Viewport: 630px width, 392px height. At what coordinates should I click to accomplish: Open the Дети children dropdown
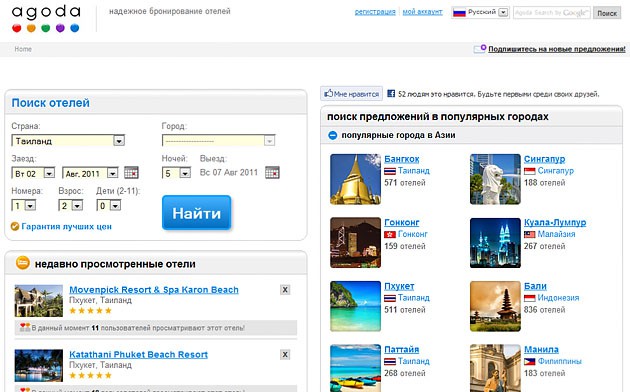click(108, 206)
